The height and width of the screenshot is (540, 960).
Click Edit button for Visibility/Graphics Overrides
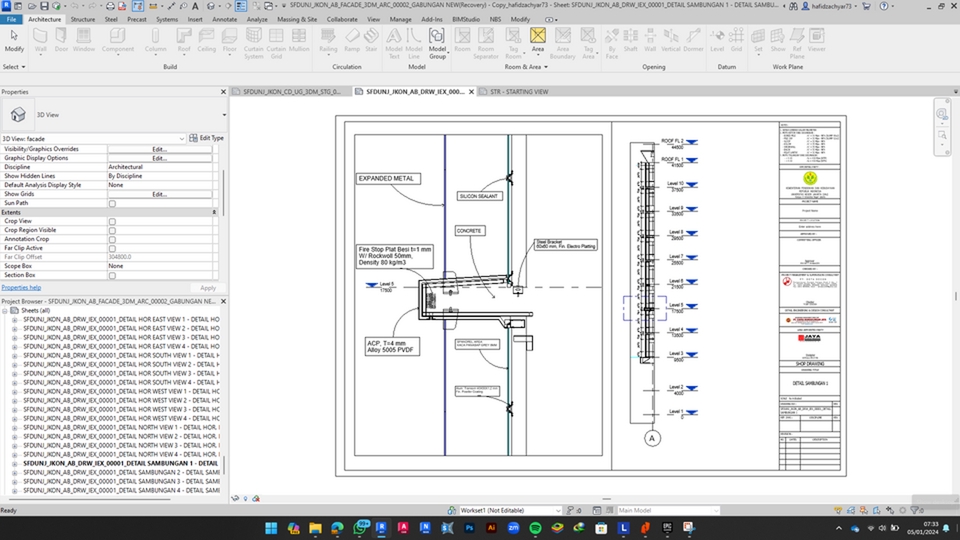(x=159, y=149)
